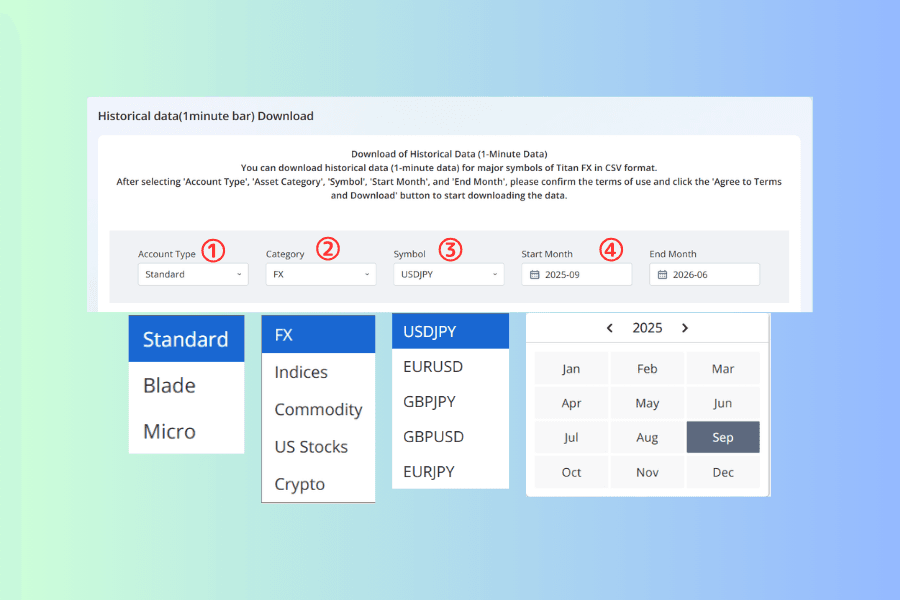This screenshot has height=600, width=900.
Task: Click 'Historical data(1minute bar) Download' heading
Action: [205, 116]
